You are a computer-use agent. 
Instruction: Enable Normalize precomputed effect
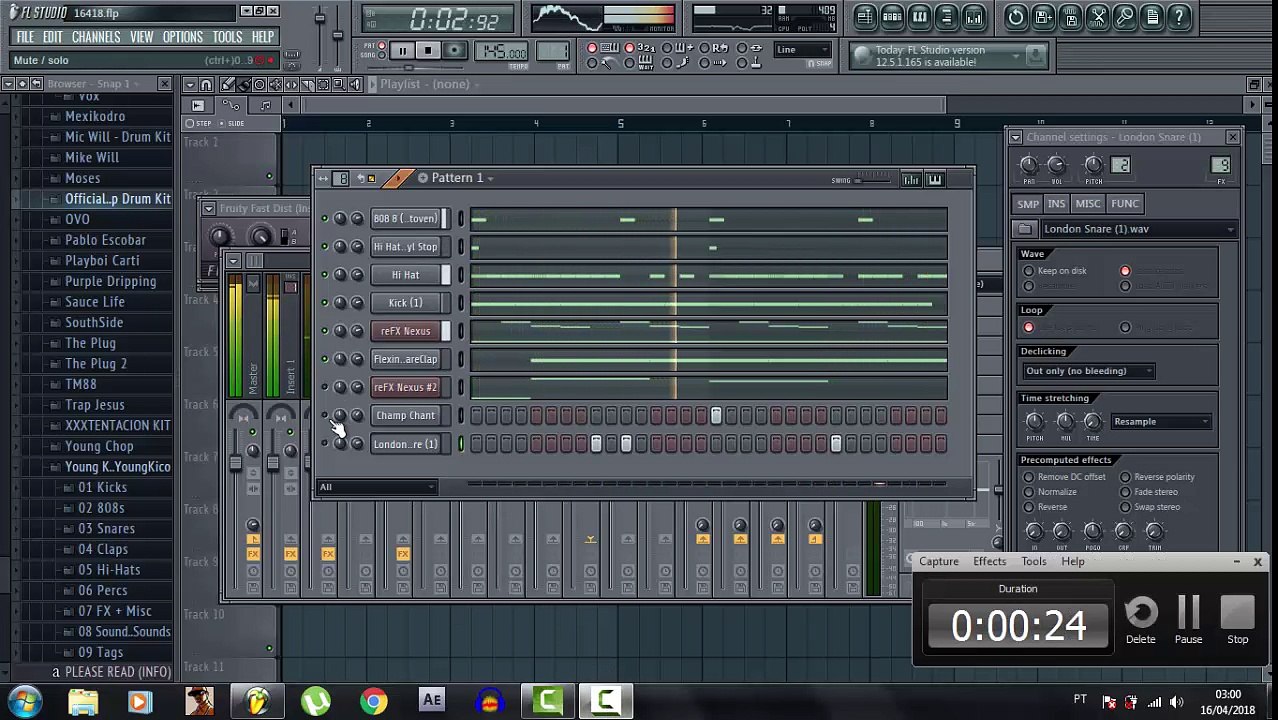(1029, 492)
